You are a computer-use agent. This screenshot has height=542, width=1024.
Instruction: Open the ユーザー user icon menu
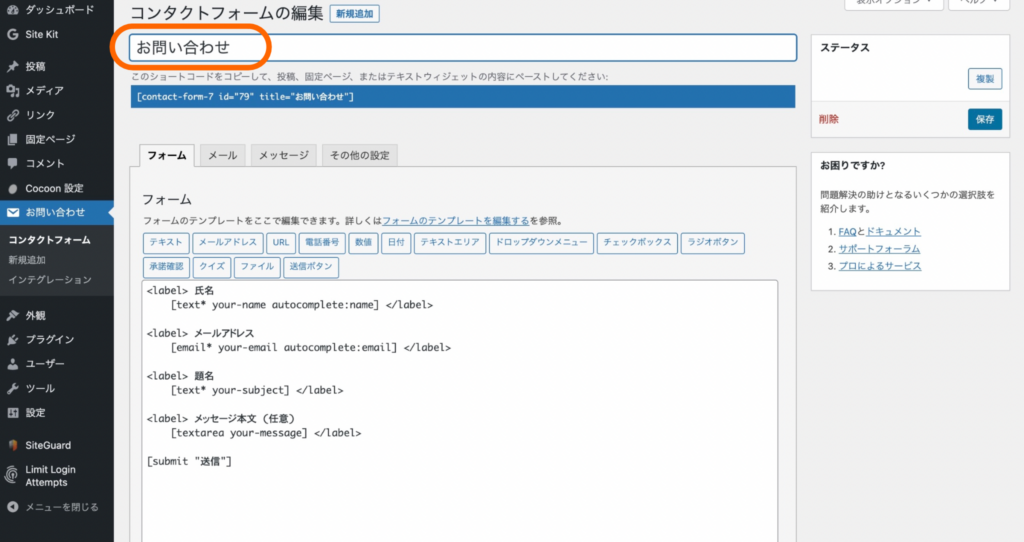point(12,364)
